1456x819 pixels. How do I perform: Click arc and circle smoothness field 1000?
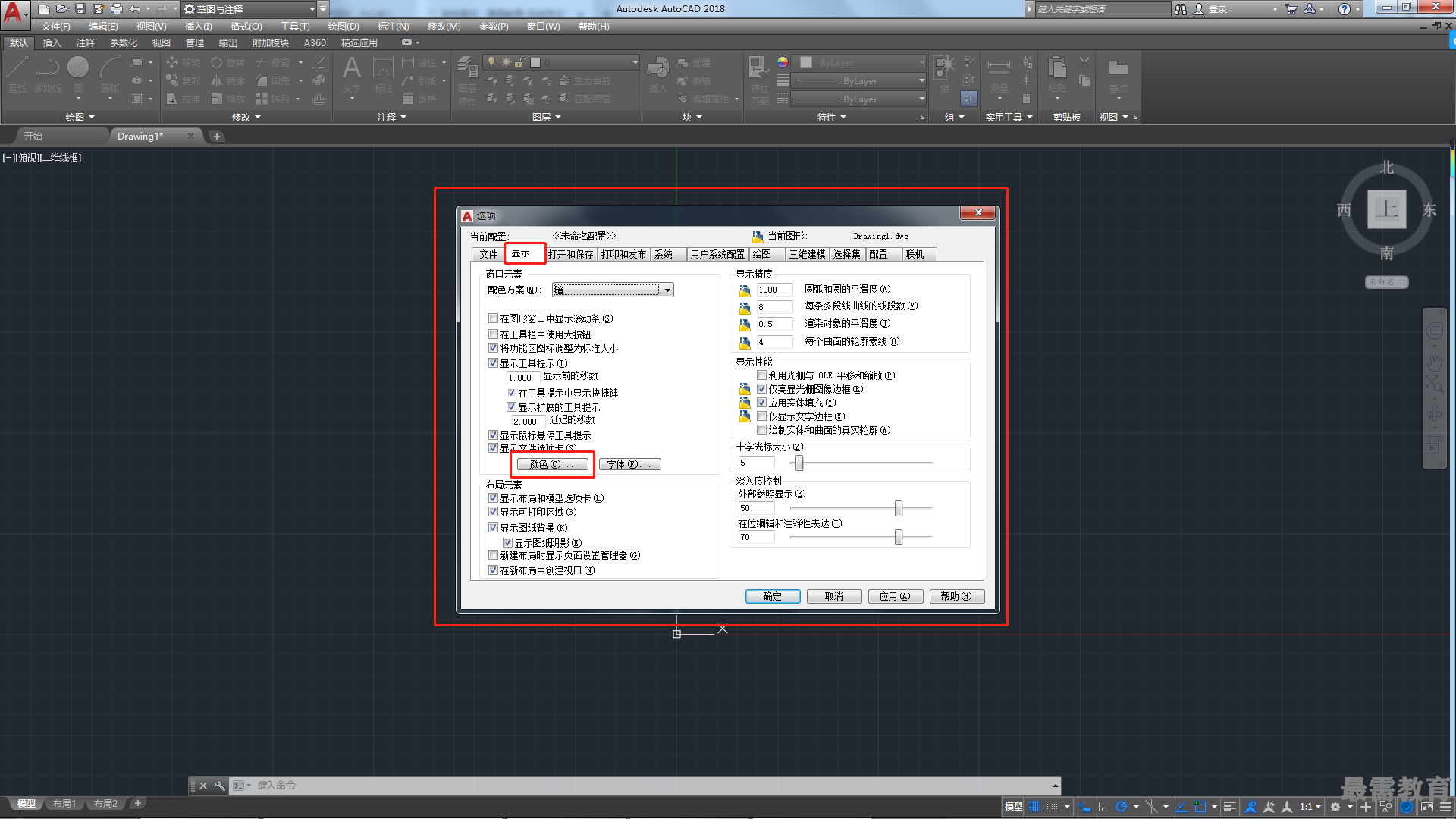pos(774,290)
